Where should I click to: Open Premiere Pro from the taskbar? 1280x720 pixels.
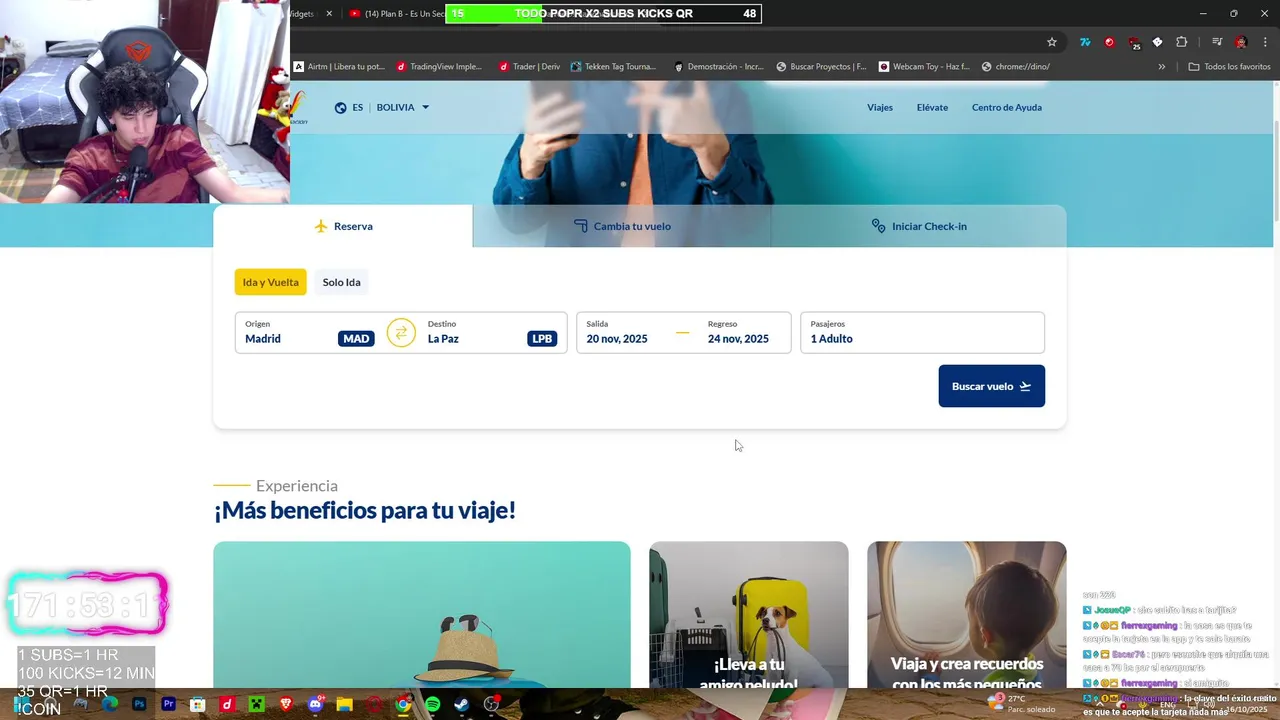pos(168,704)
